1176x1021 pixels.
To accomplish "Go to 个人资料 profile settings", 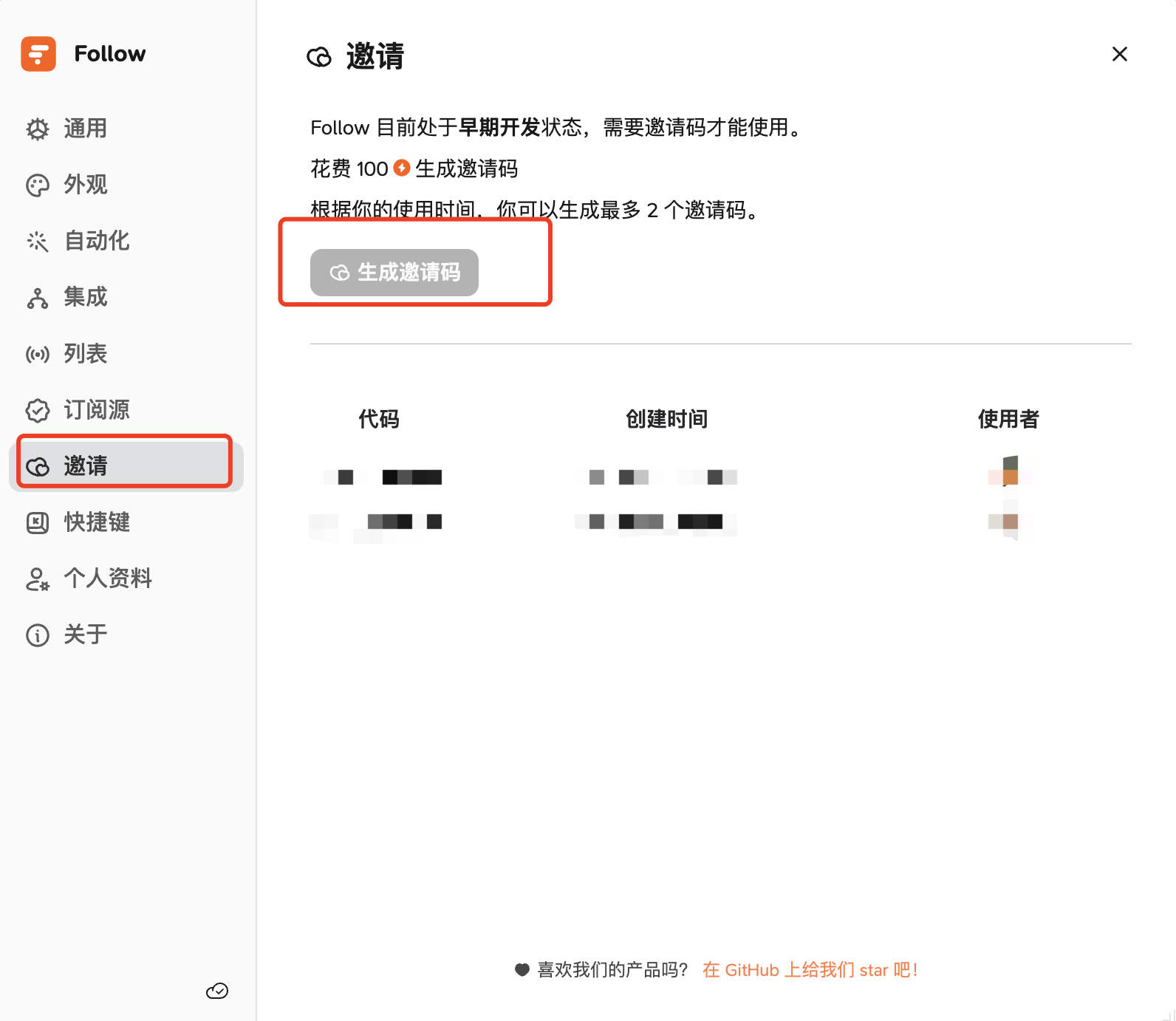I will point(126,578).
